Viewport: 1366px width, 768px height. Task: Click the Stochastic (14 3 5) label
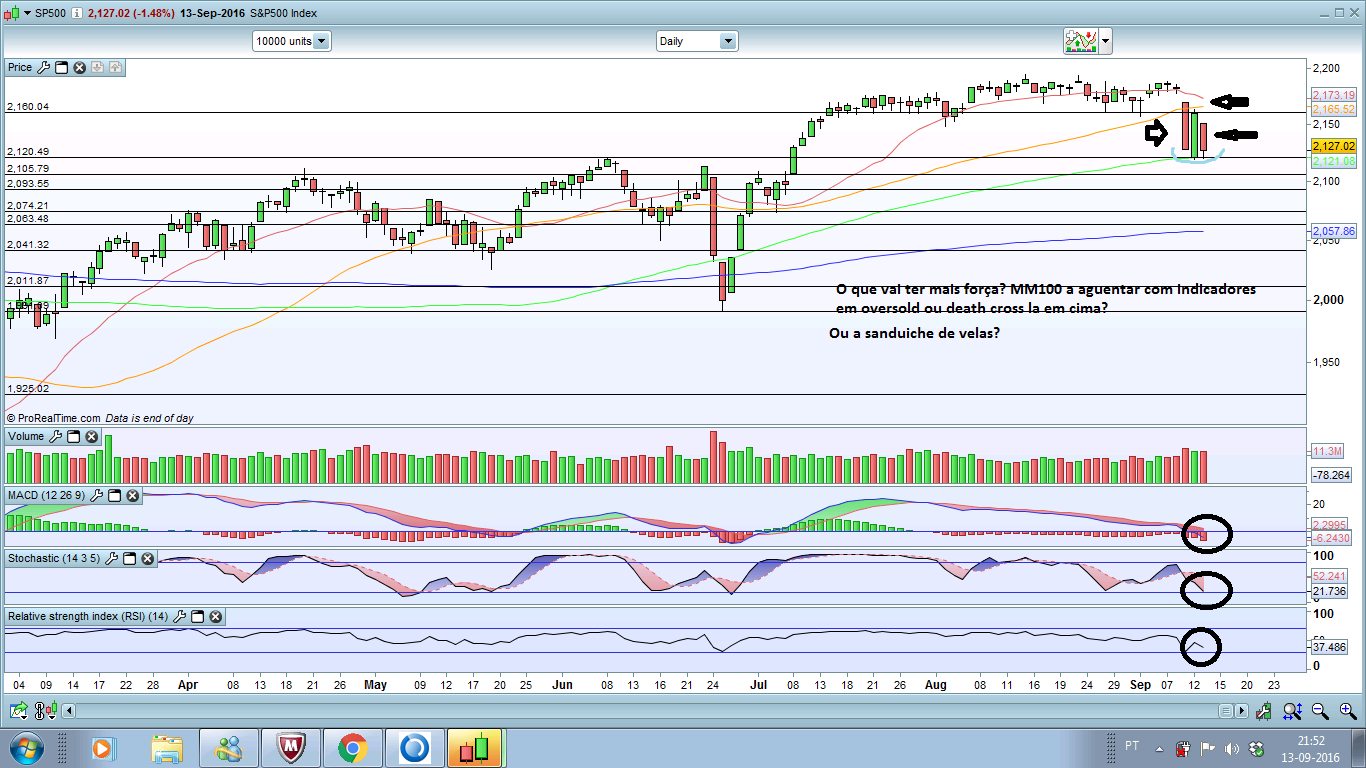(x=54, y=558)
